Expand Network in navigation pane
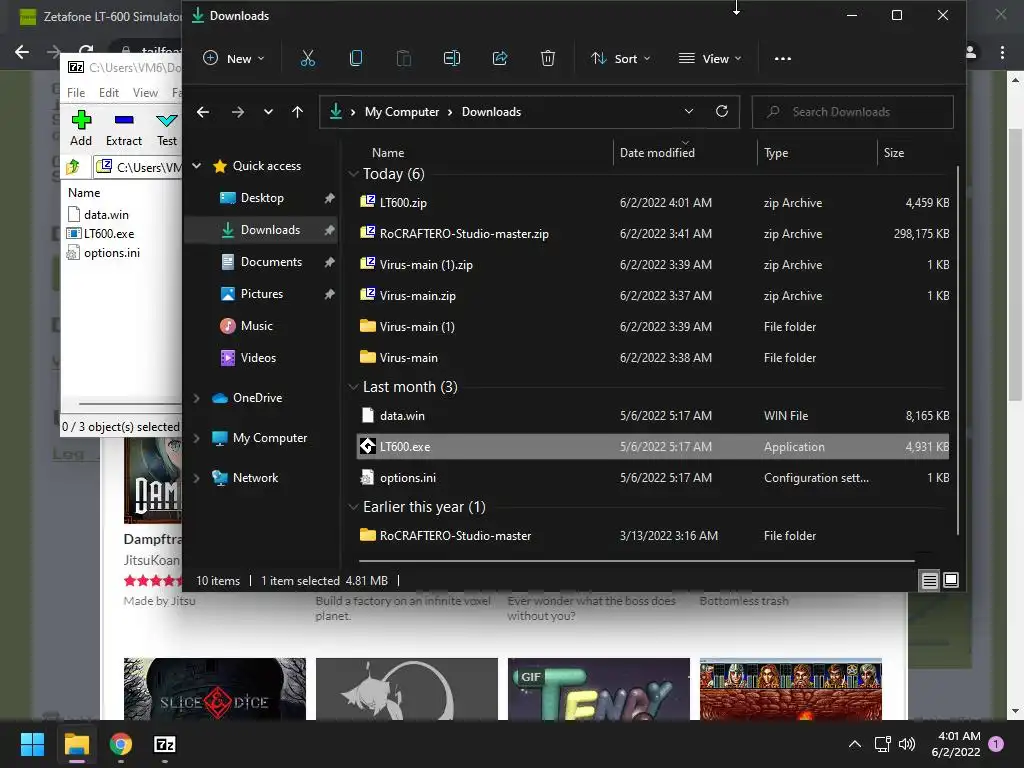This screenshot has width=1024, height=768. (197, 478)
